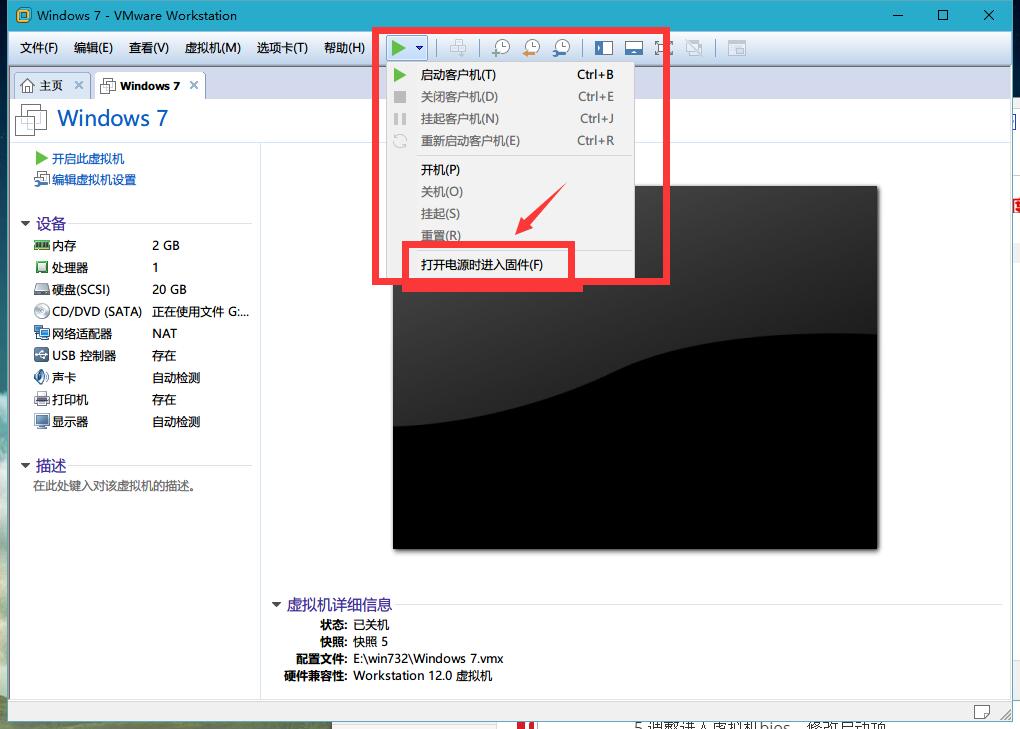Image resolution: width=1020 pixels, height=729 pixels.
Task: Toggle the library sidebar panel icon
Action: pos(603,48)
